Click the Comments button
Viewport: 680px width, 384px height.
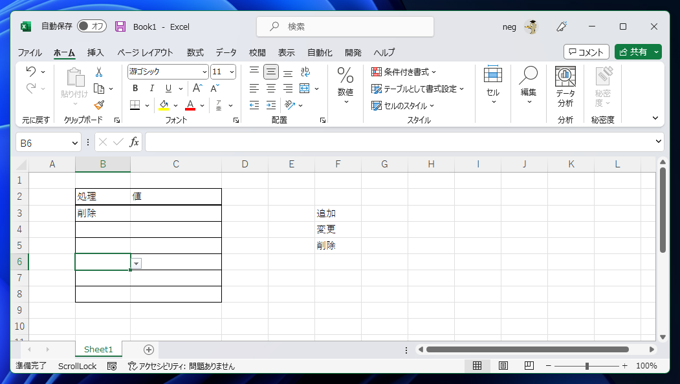coord(586,52)
